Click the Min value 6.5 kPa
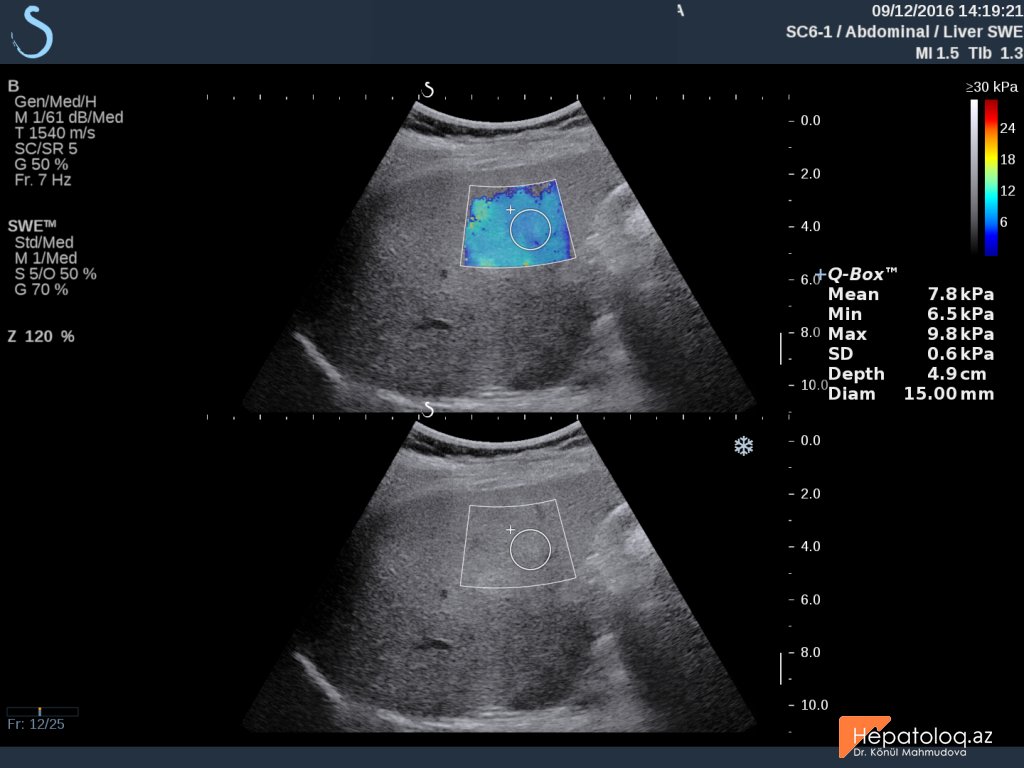 [x=961, y=314]
